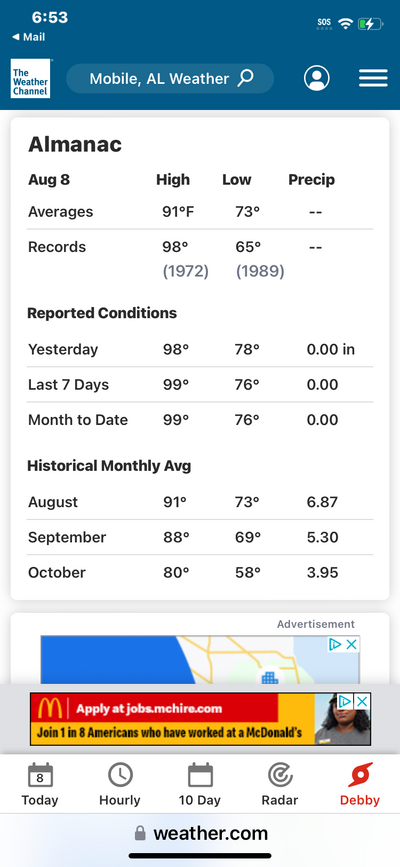Tap the Today calendar icon
This screenshot has width=400, height=867.
(40, 775)
